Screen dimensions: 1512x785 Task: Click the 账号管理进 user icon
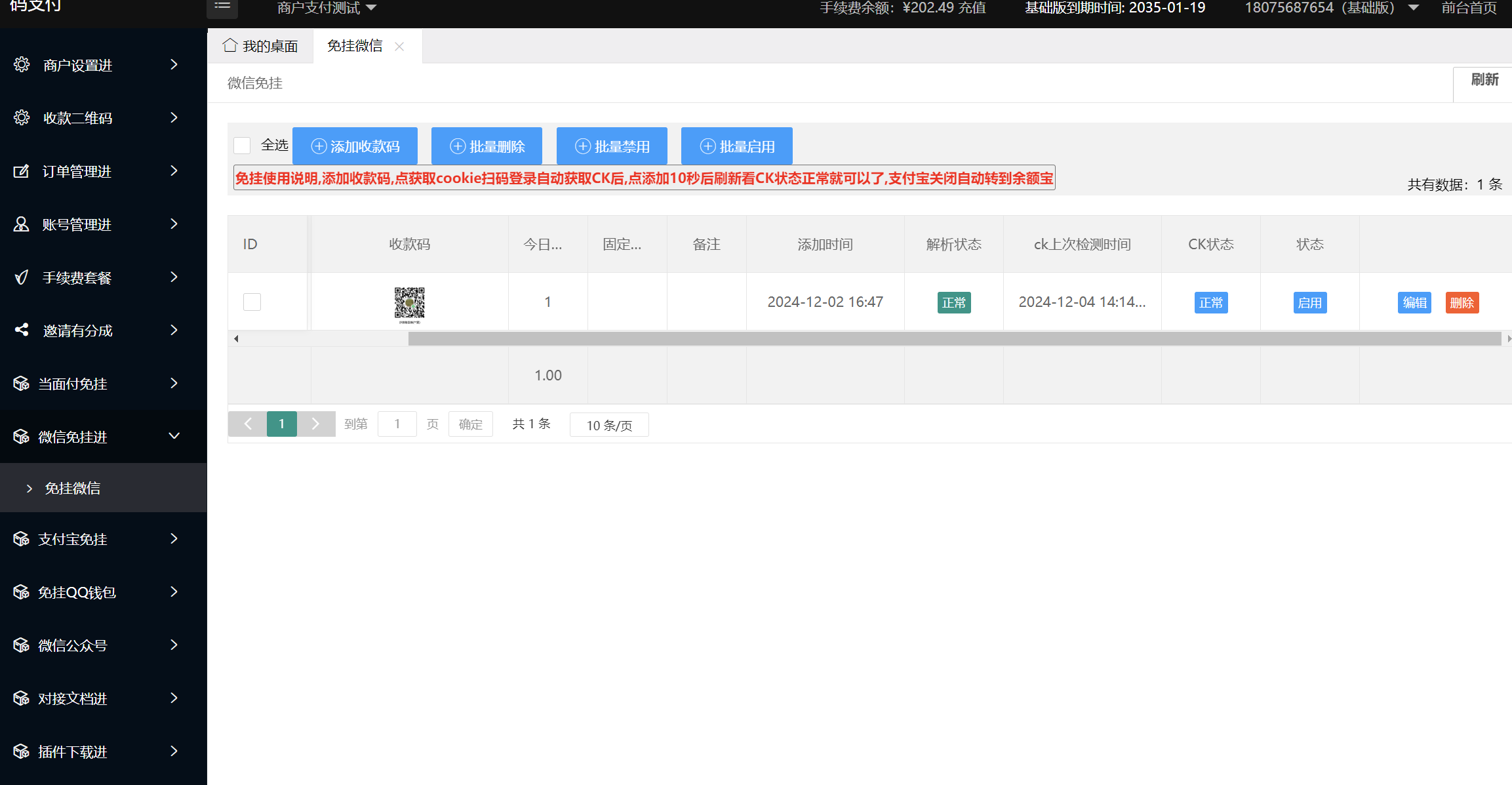pyautogui.click(x=22, y=224)
